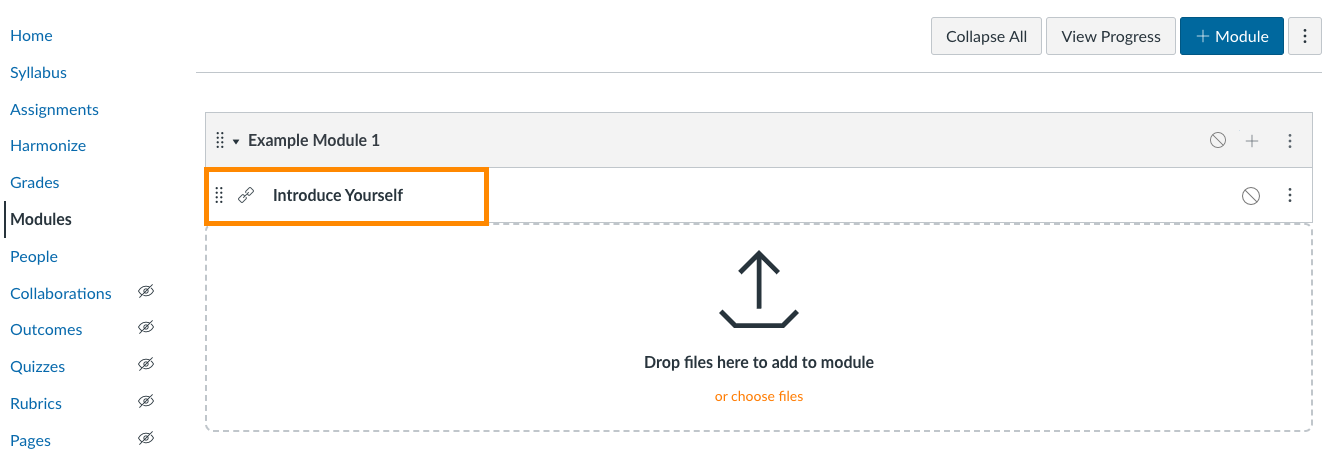
Task: Click the upload arrow icon in drop zone
Action: (x=759, y=289)
